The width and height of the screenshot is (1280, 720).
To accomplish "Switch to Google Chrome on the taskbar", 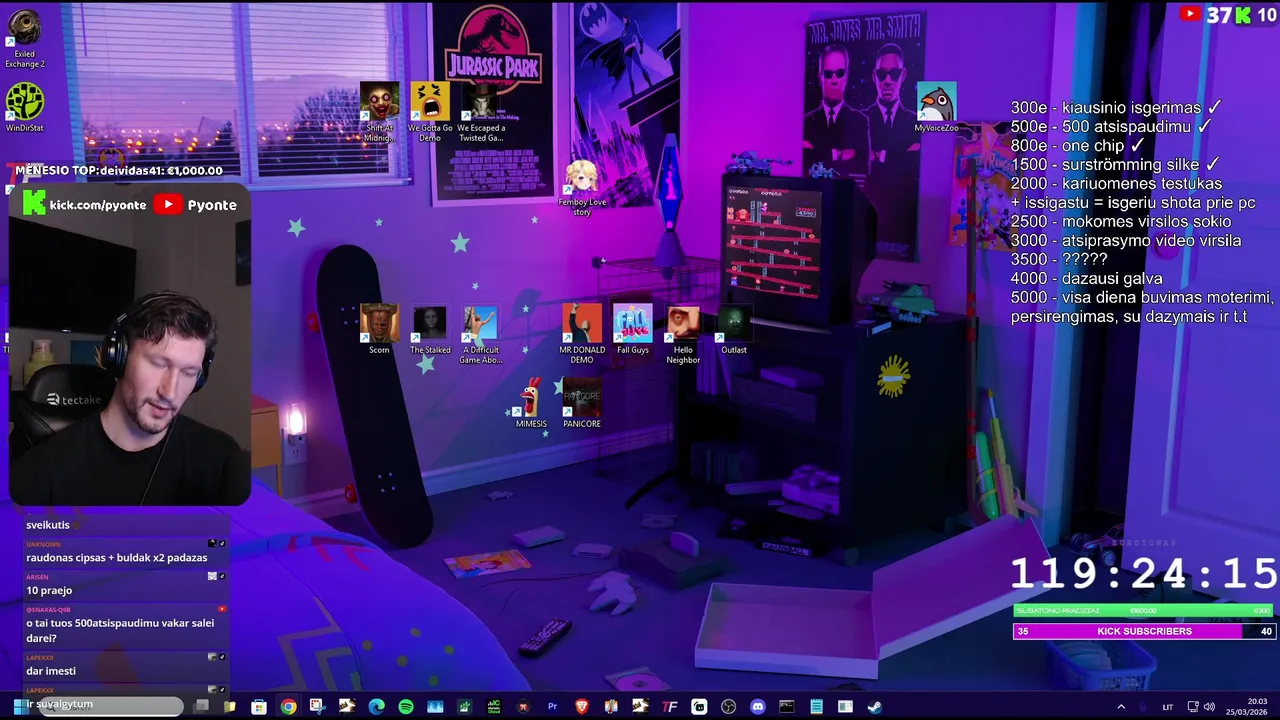I will pyautogui.click(x=288, y=707).
